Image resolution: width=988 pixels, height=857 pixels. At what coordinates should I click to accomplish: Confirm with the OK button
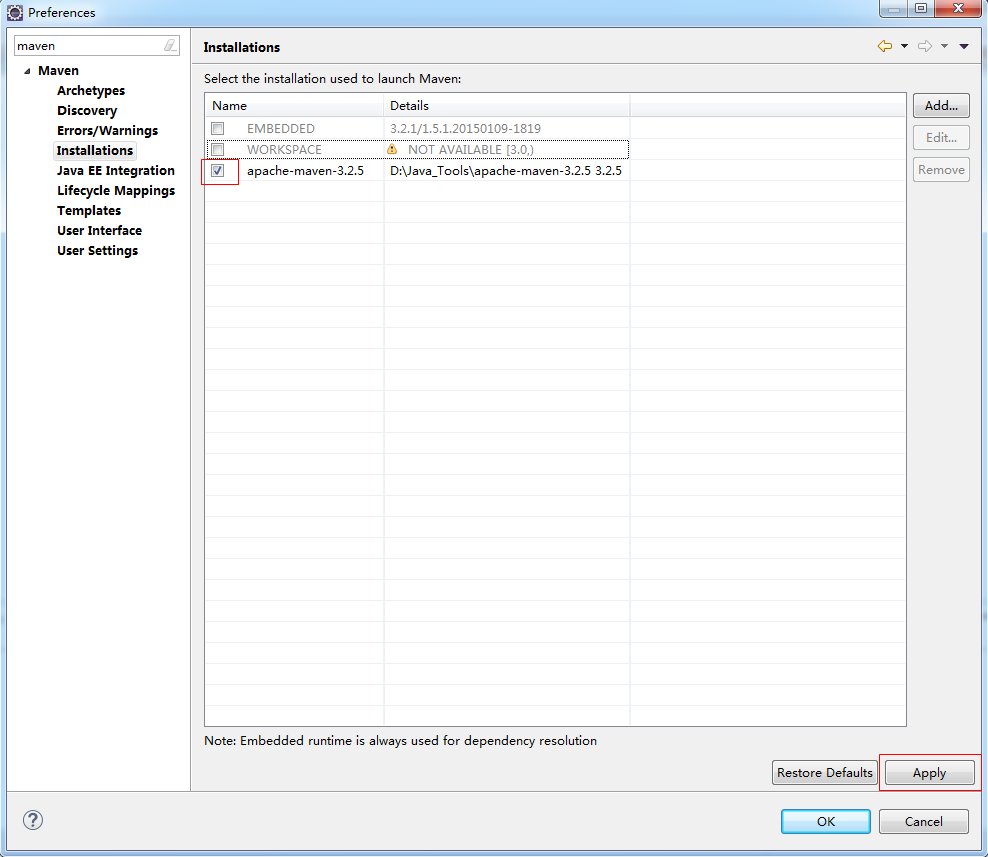[x=825, y=822]
